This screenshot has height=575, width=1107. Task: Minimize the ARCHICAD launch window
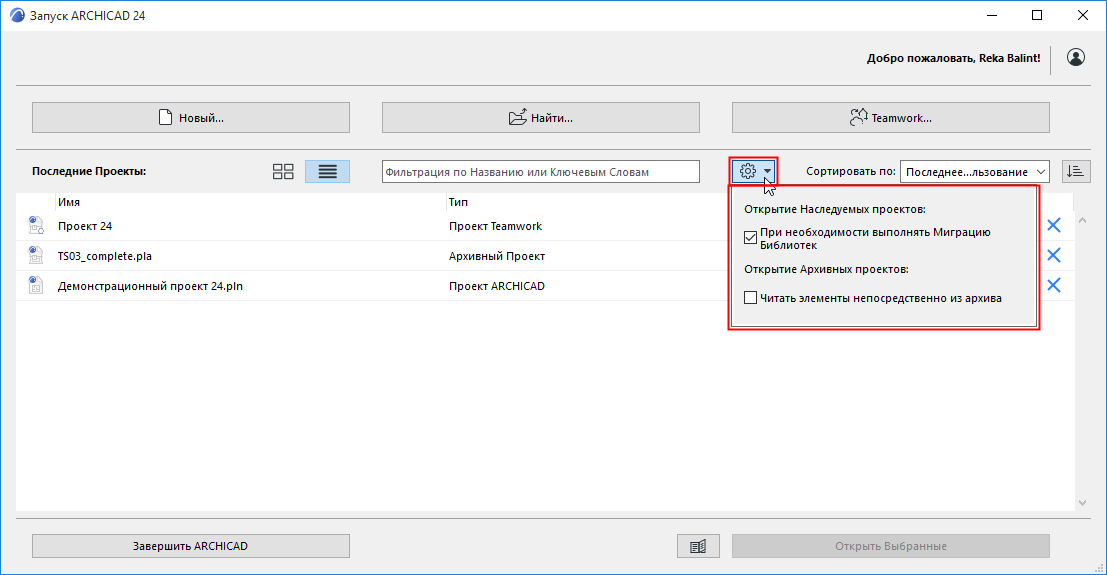[x=992, y=16]
